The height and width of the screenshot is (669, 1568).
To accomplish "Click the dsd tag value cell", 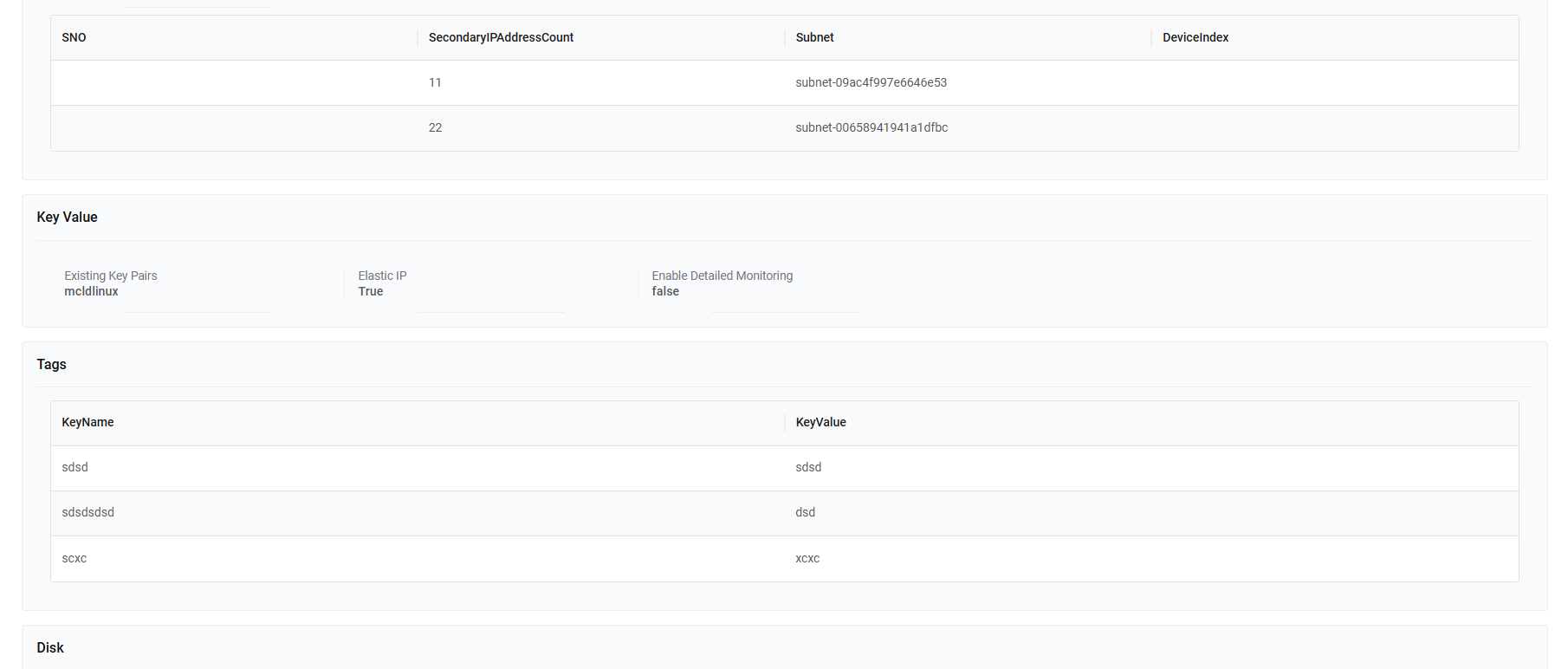I will (x=805, y=512).
